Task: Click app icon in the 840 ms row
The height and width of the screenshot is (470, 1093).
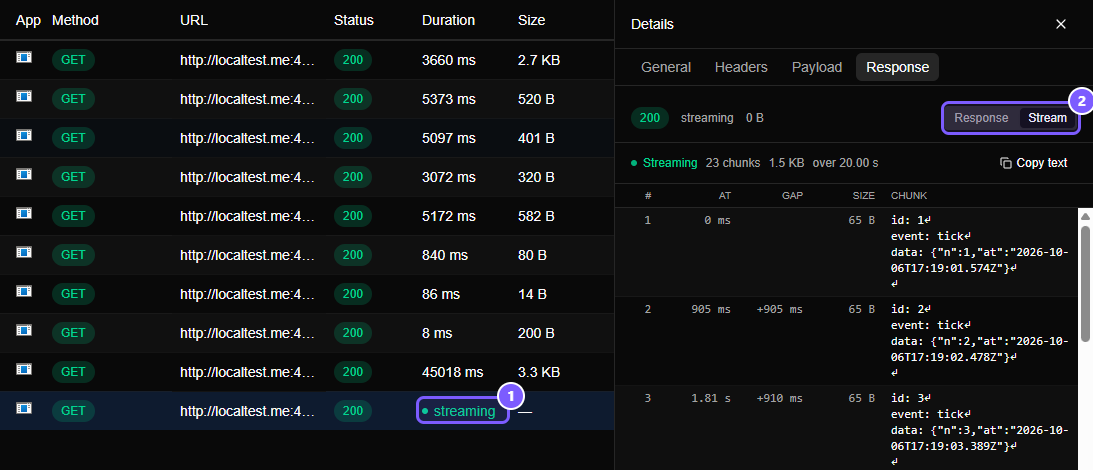Action: pos(24,252)
